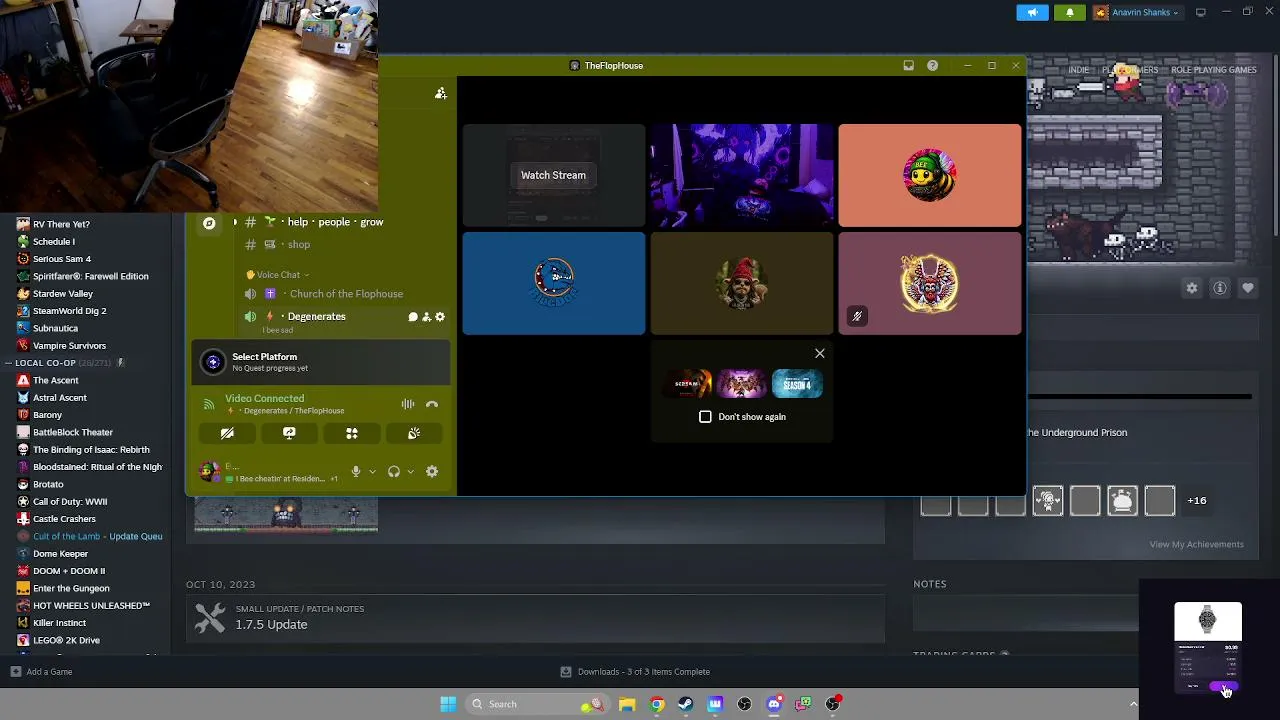Open Steam from the taskbar
The height and width of the screenshot is (720, 1280).
click(x=686, y=704)
